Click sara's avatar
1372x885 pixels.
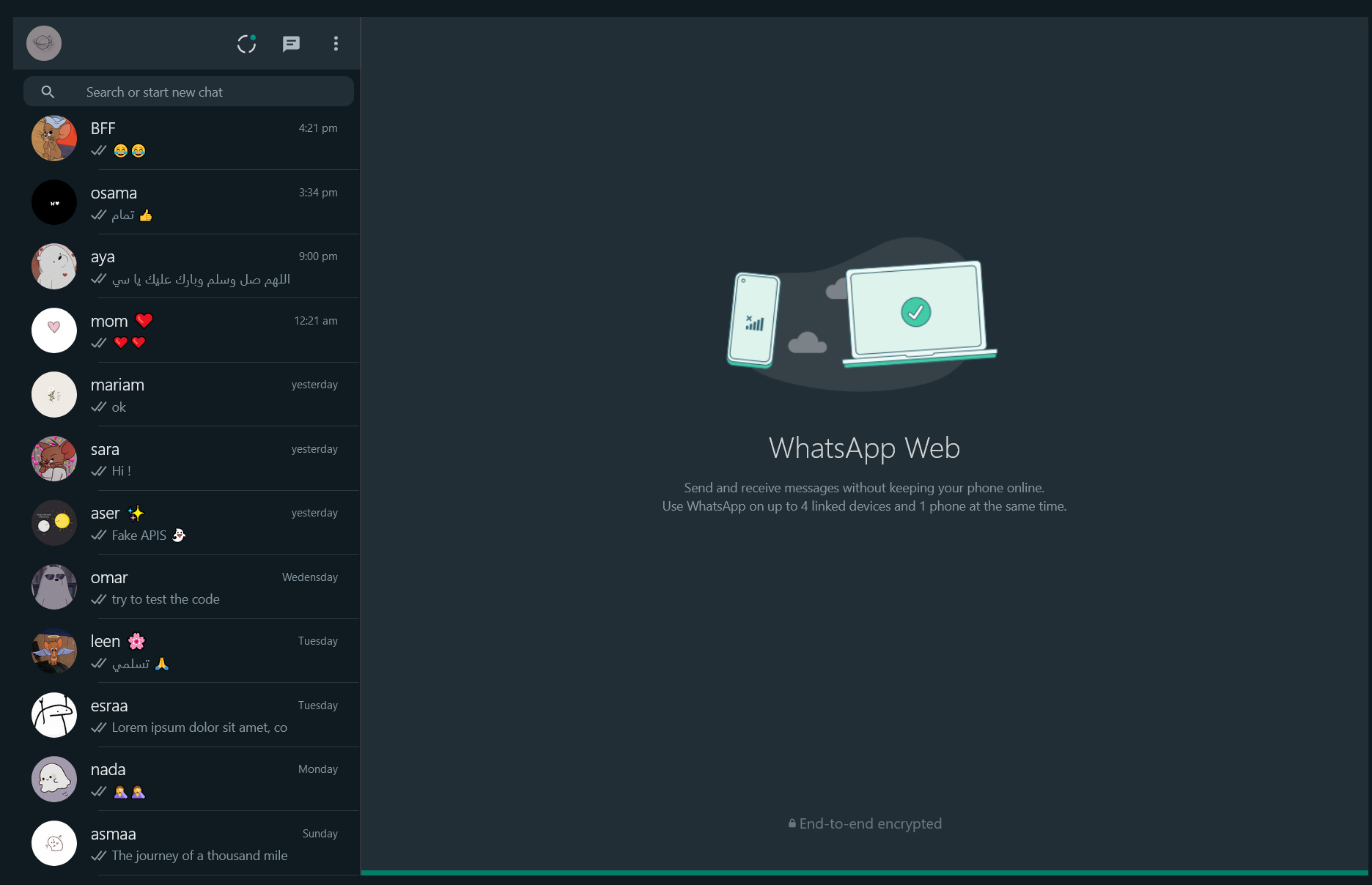click(54, 459)
